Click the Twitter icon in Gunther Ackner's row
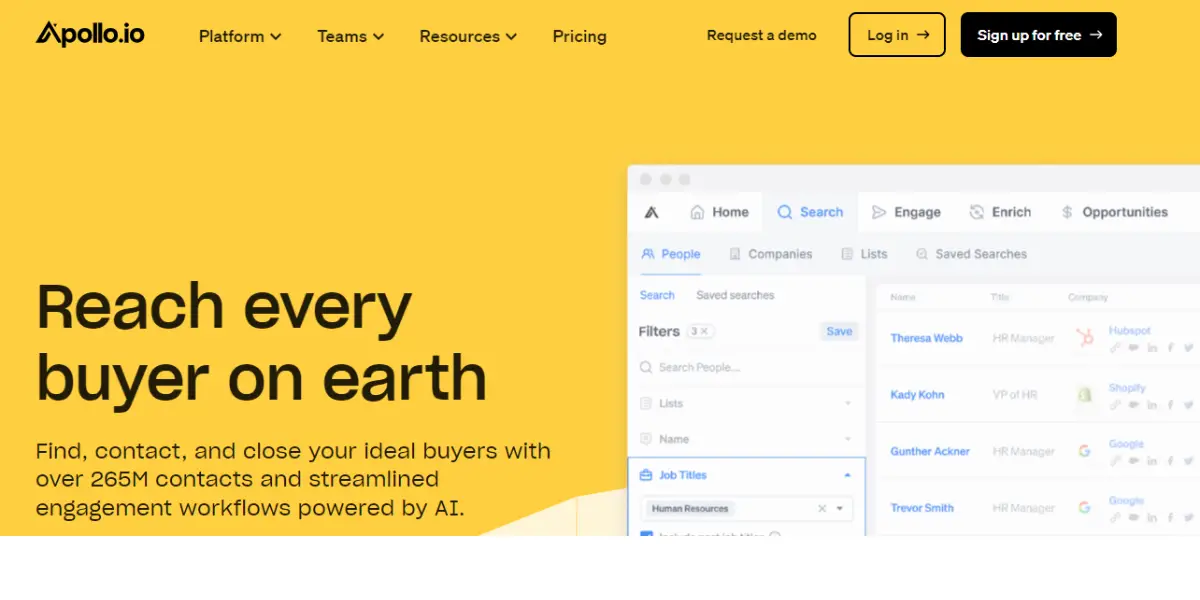This screenshot has height=600, width=1200. [1189, 461]
